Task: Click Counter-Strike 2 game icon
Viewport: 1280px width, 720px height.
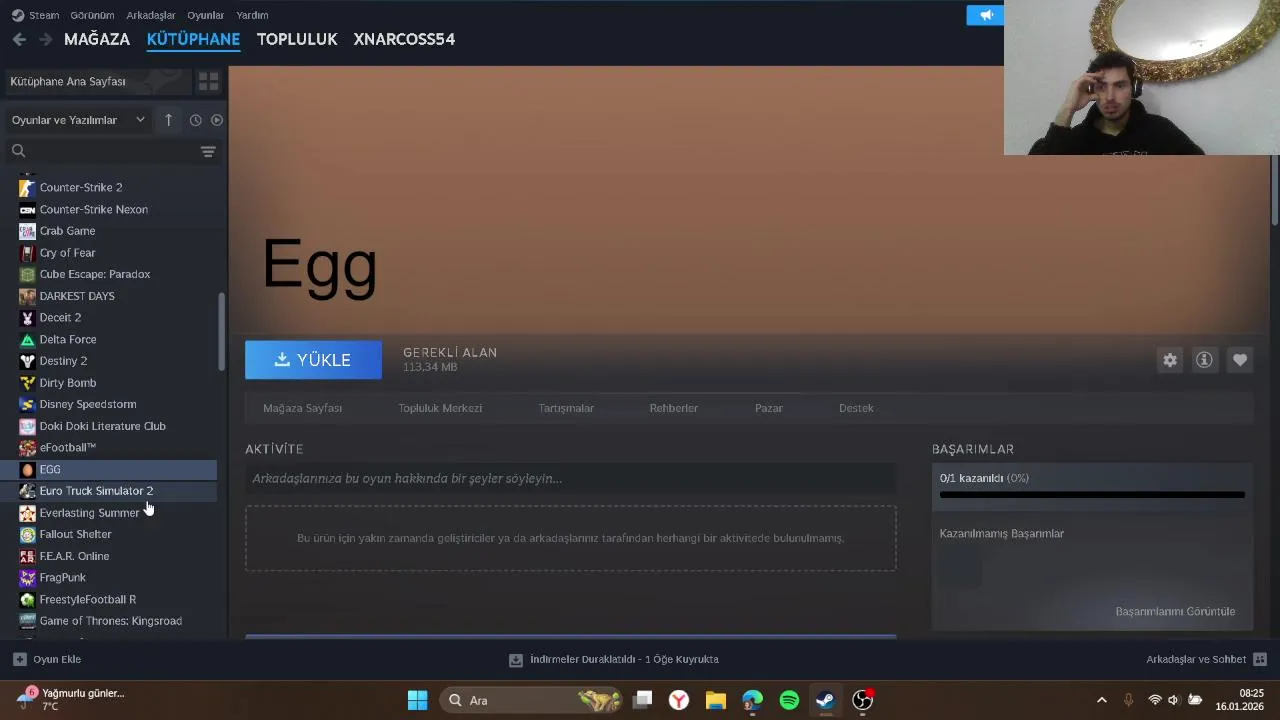Action: pos(27,187)
